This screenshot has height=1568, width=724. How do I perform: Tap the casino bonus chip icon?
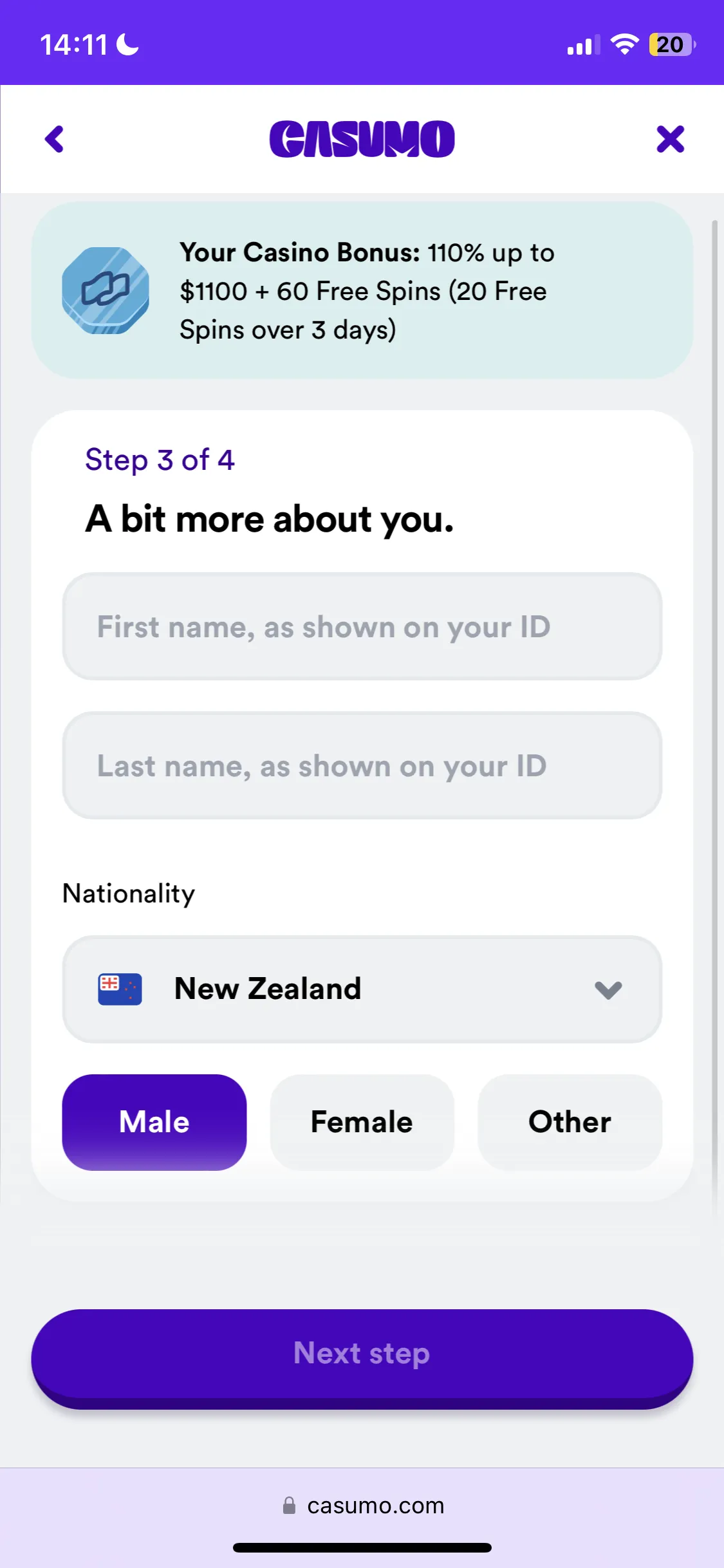point(106,290)
